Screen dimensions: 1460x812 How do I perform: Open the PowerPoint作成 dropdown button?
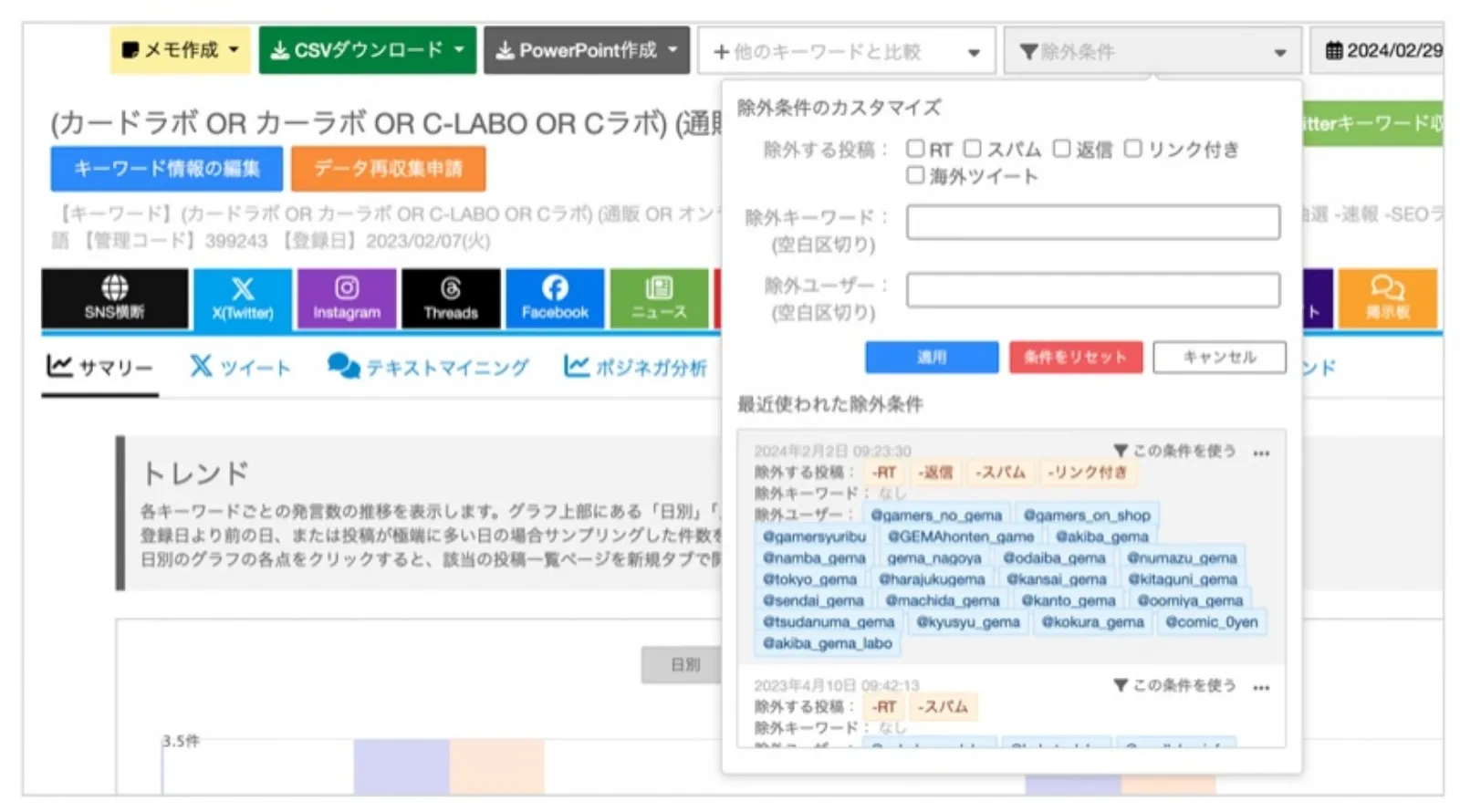click(x=587, y=50)
